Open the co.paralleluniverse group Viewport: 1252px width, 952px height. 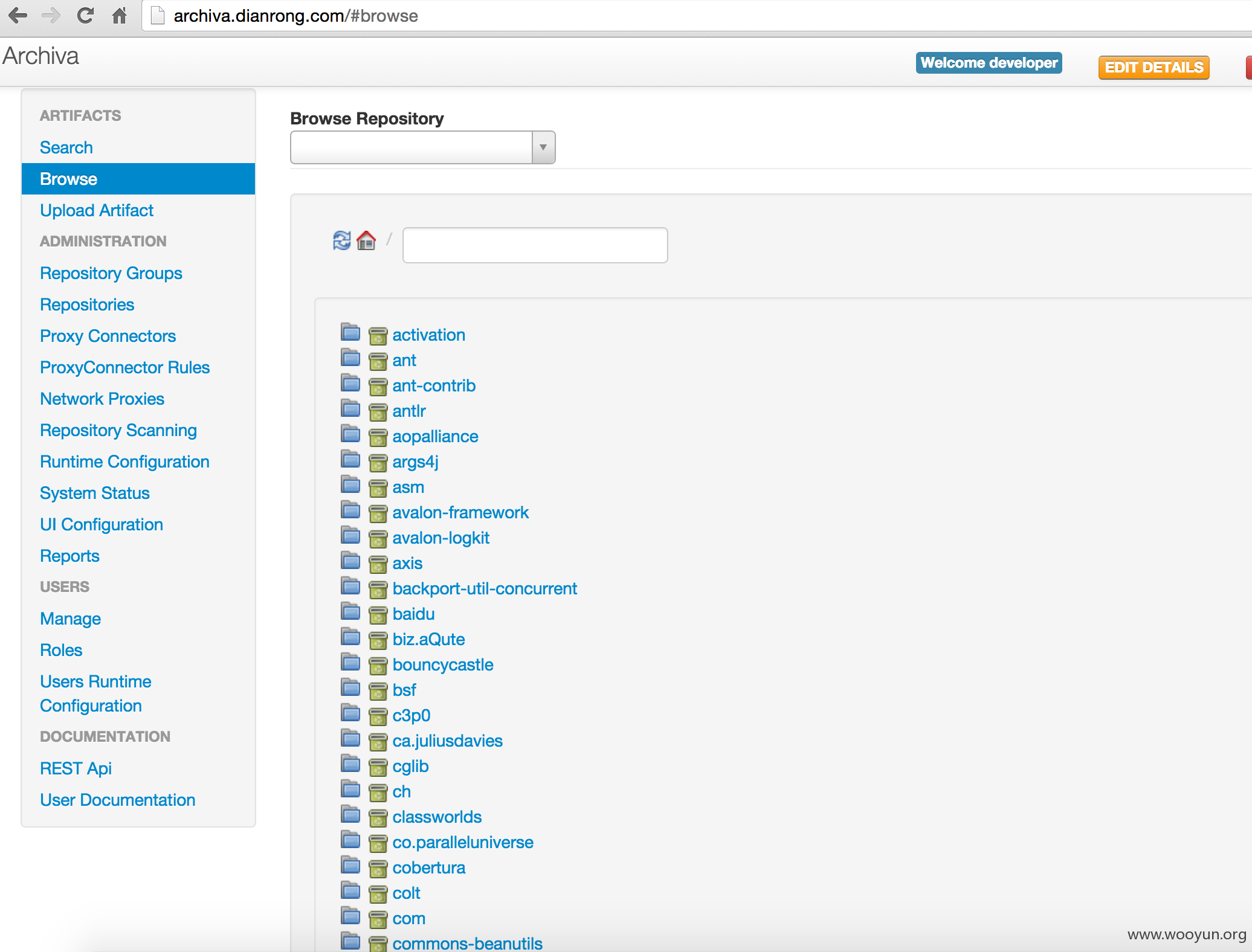[x=463, y=842]
